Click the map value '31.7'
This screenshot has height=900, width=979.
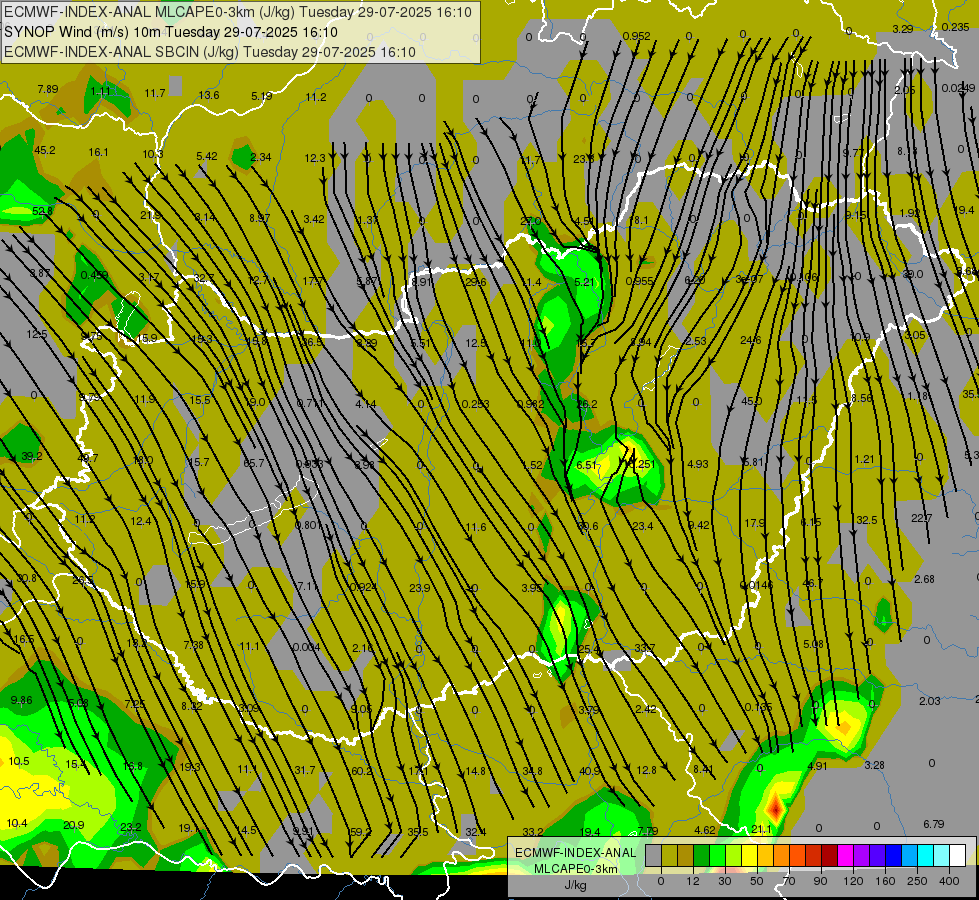[305, 770]
